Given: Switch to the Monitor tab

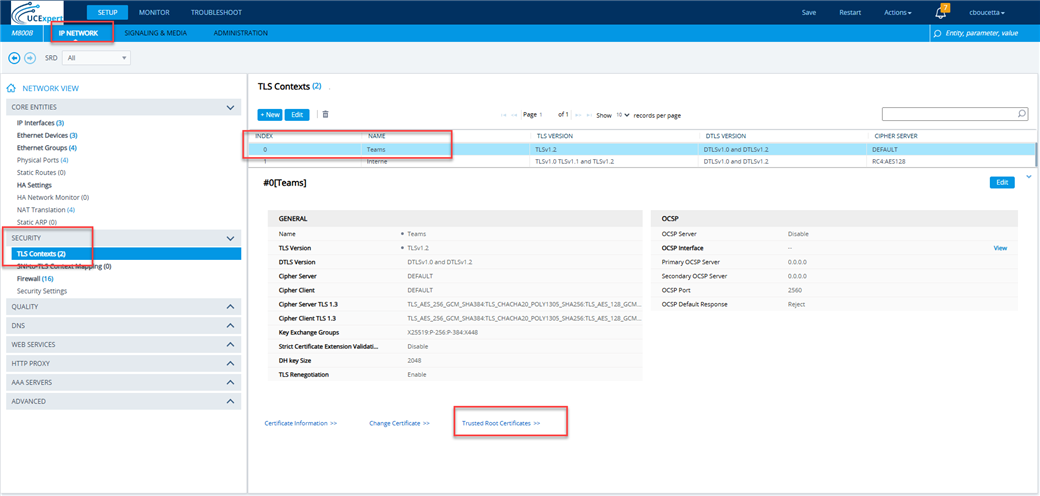Looking at the screenshot, I should tap(154, 12).
